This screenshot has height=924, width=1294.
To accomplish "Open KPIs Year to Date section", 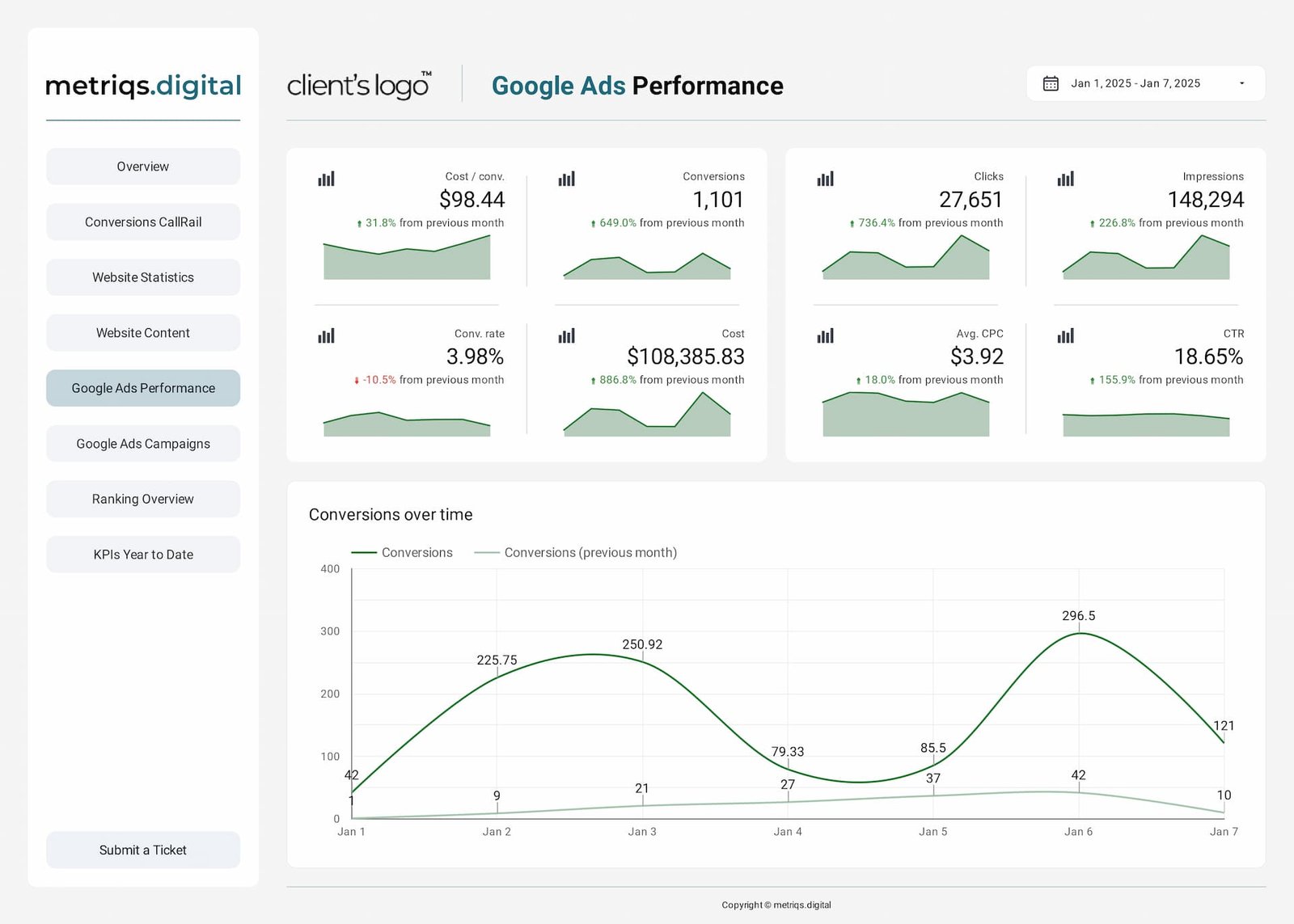I will [x=143, y=555].
